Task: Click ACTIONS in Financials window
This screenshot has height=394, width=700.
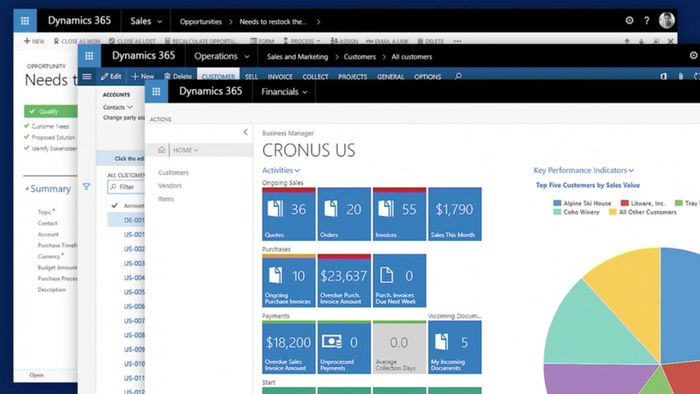Action: click(x=161, y=120)
